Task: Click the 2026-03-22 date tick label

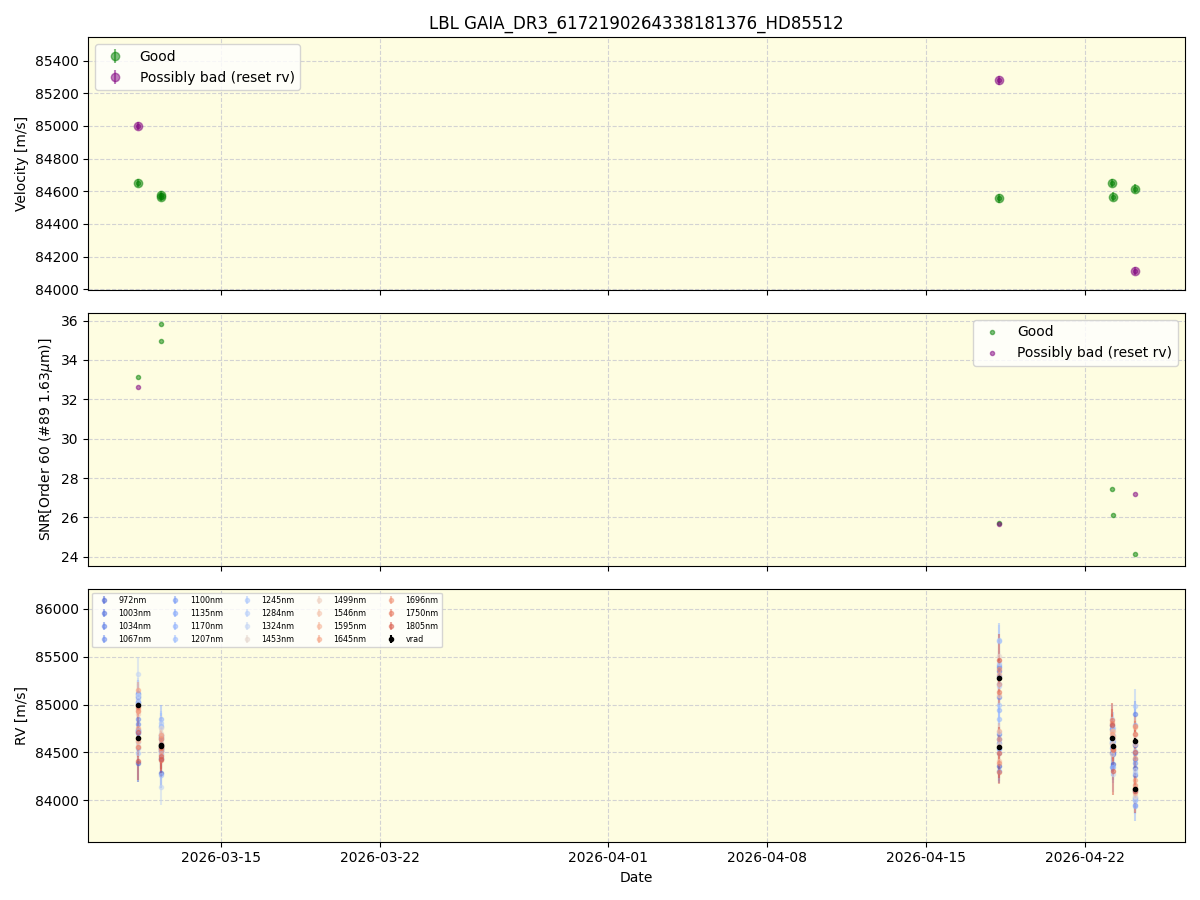Action: pyautogui.click(x=380, y=857)
